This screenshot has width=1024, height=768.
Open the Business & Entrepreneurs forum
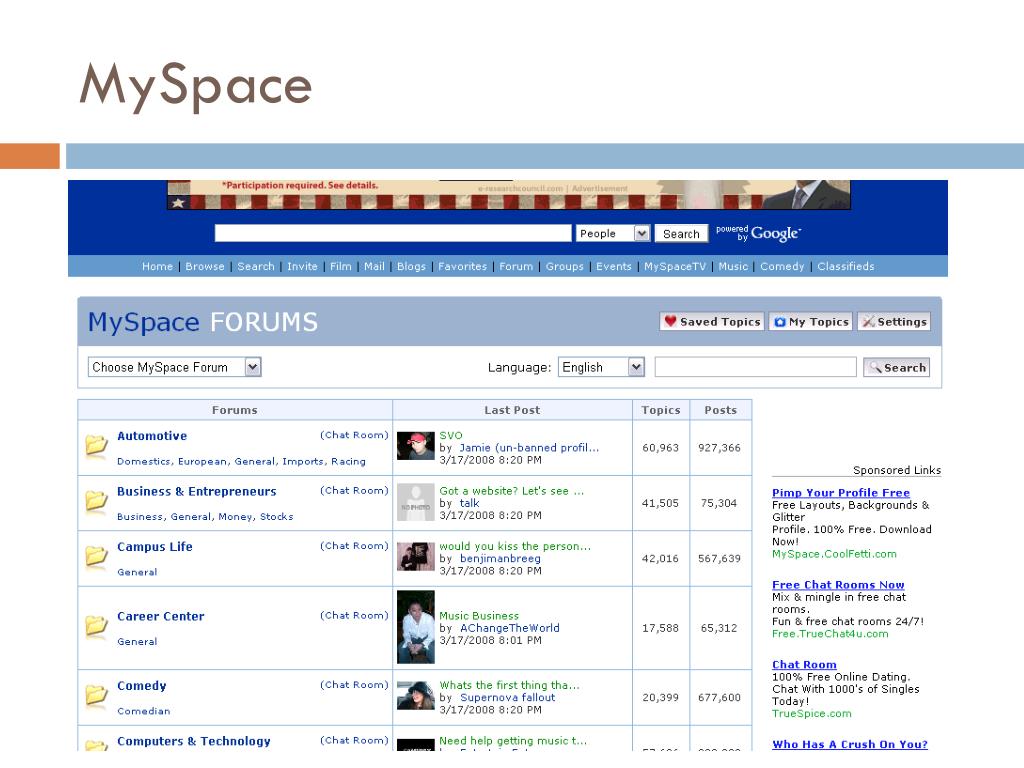click(x=197, y=491)
